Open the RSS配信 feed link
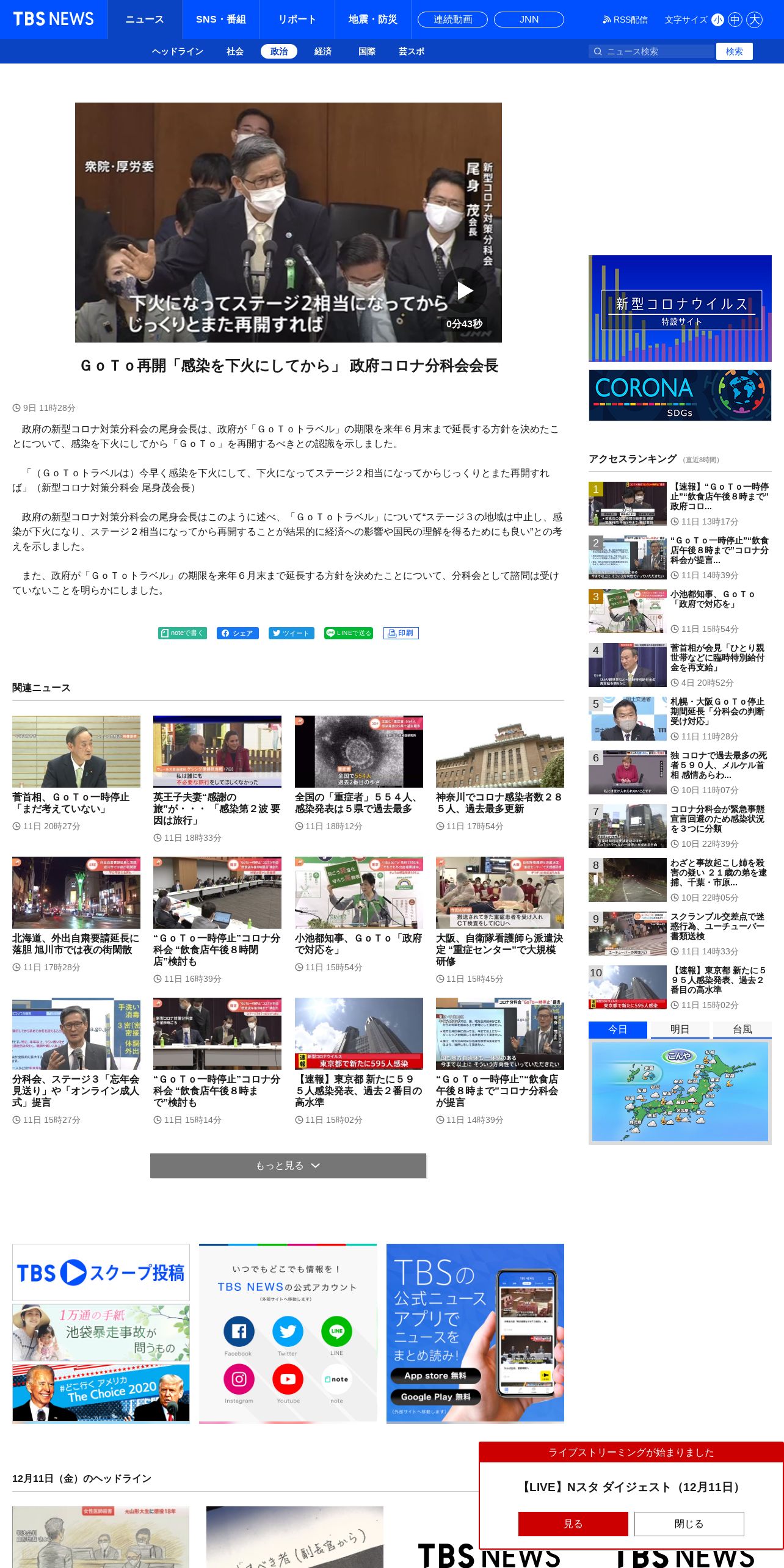 [x=625, y=20]
